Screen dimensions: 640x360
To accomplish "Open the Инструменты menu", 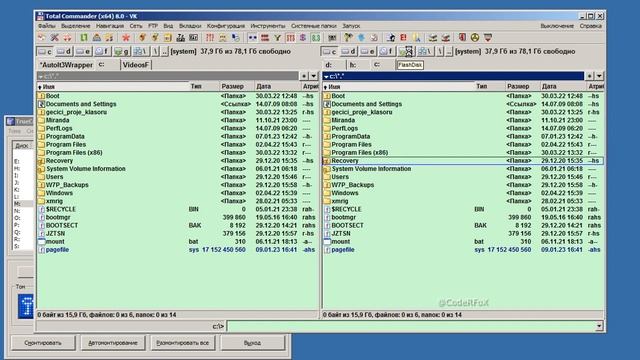I will coord(268,26).
